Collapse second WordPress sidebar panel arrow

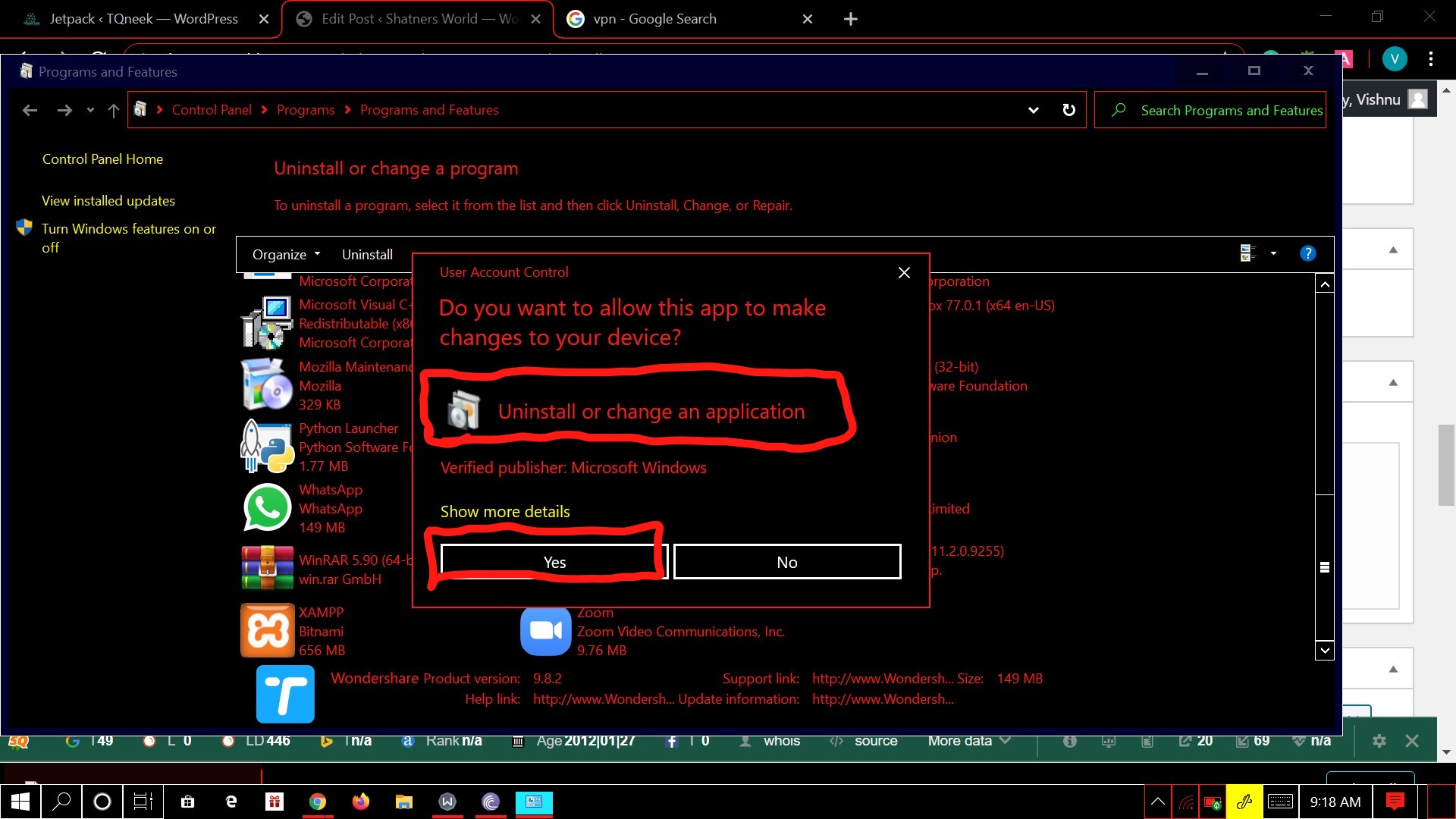[x=1393, y=383]
